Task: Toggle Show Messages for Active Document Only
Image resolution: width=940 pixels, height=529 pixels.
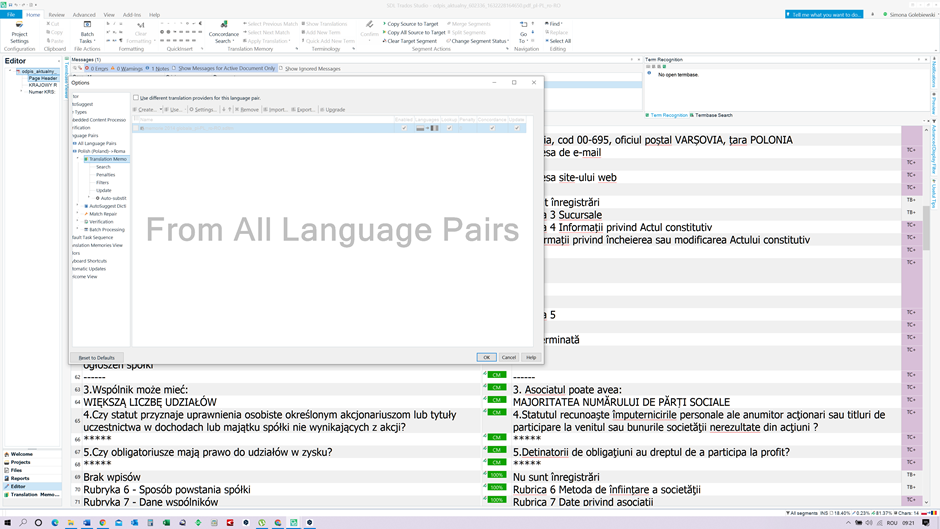Action: point(224,68)
